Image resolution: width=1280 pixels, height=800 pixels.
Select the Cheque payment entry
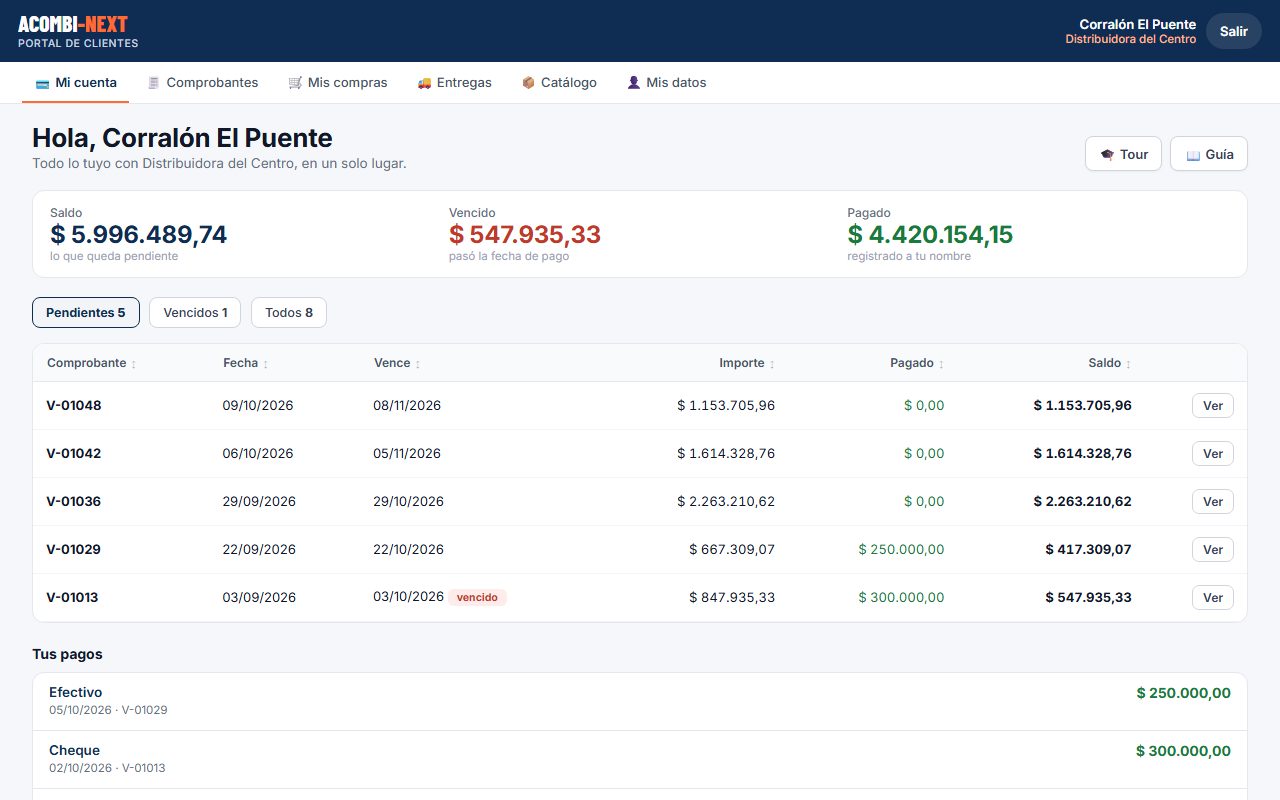(x=640, y=759)
